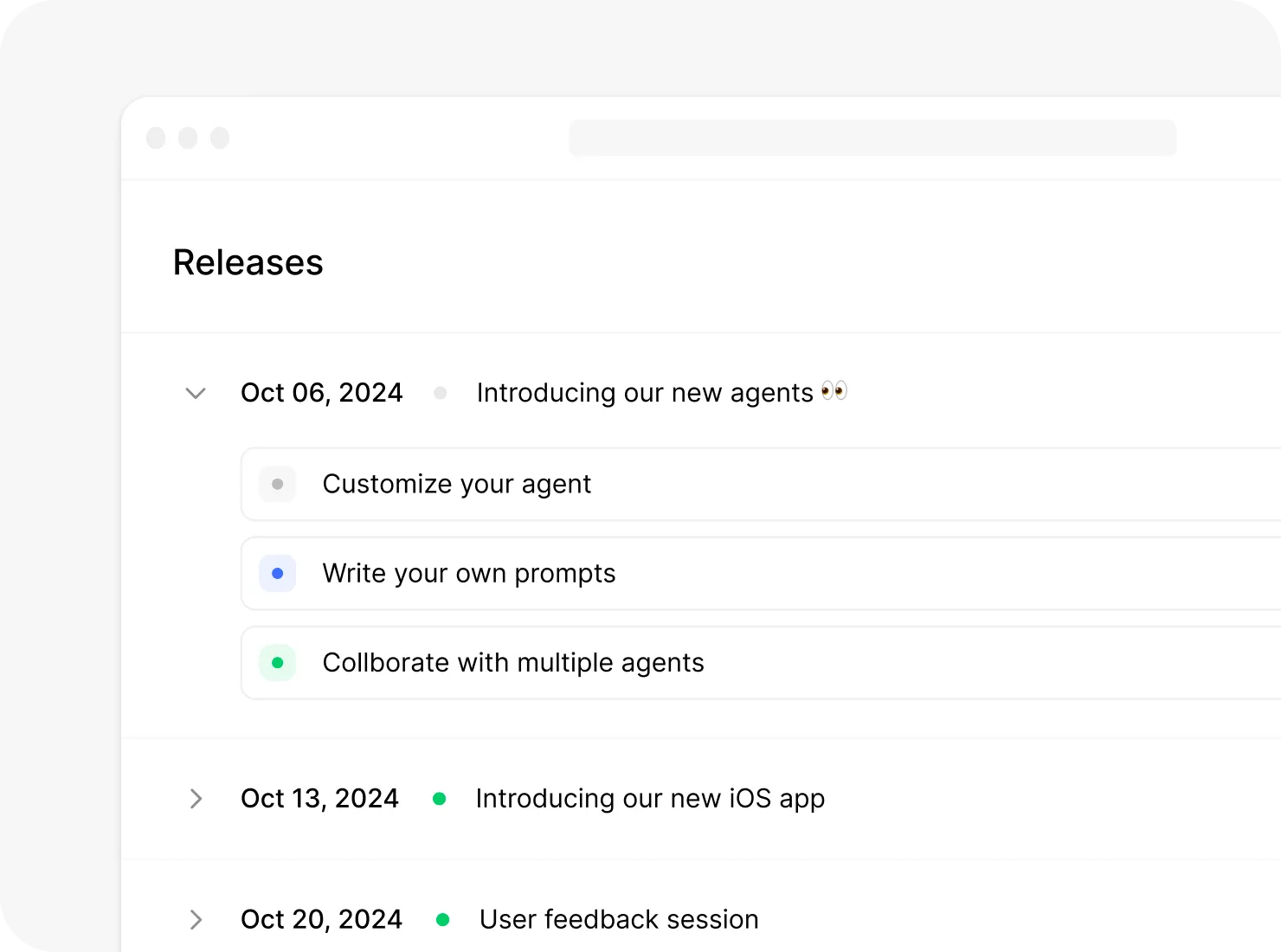Open the Customize your agent item

click(456, 485)
